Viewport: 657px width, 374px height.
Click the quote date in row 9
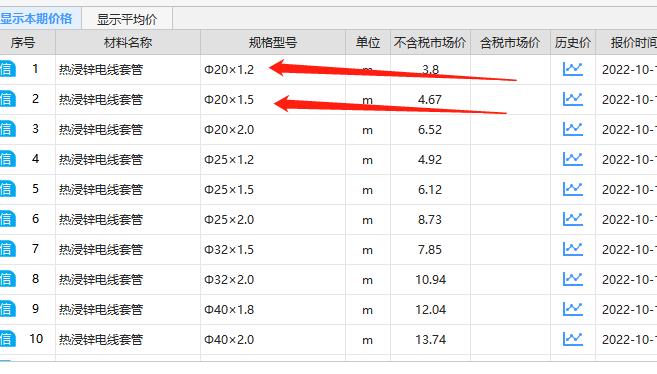629,310
